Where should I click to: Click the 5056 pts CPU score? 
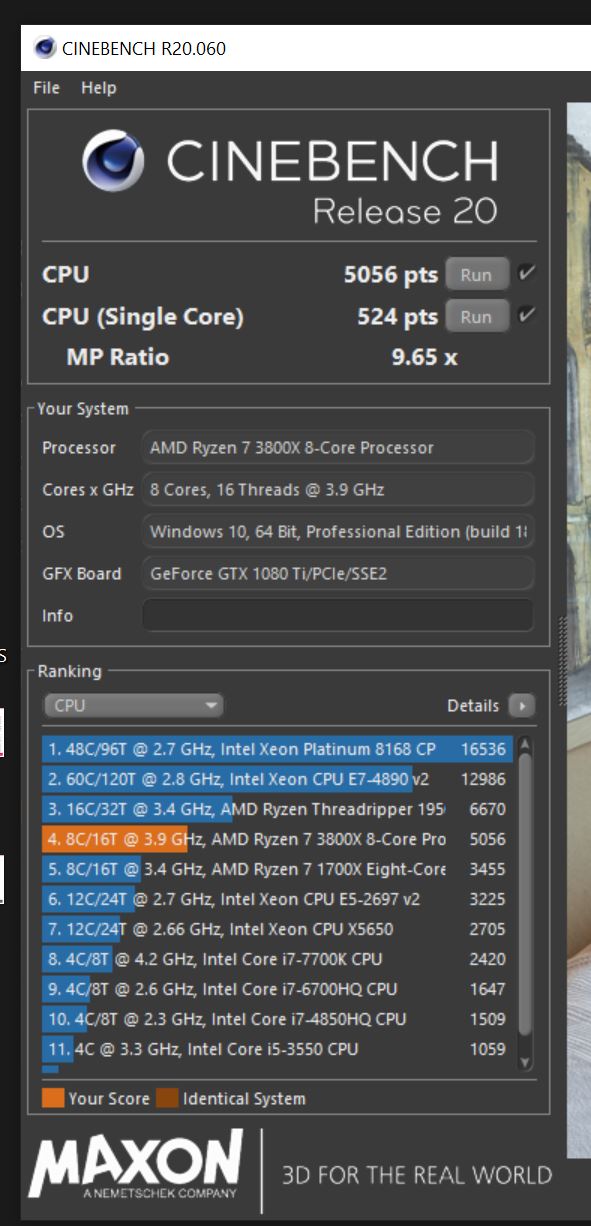391,274
